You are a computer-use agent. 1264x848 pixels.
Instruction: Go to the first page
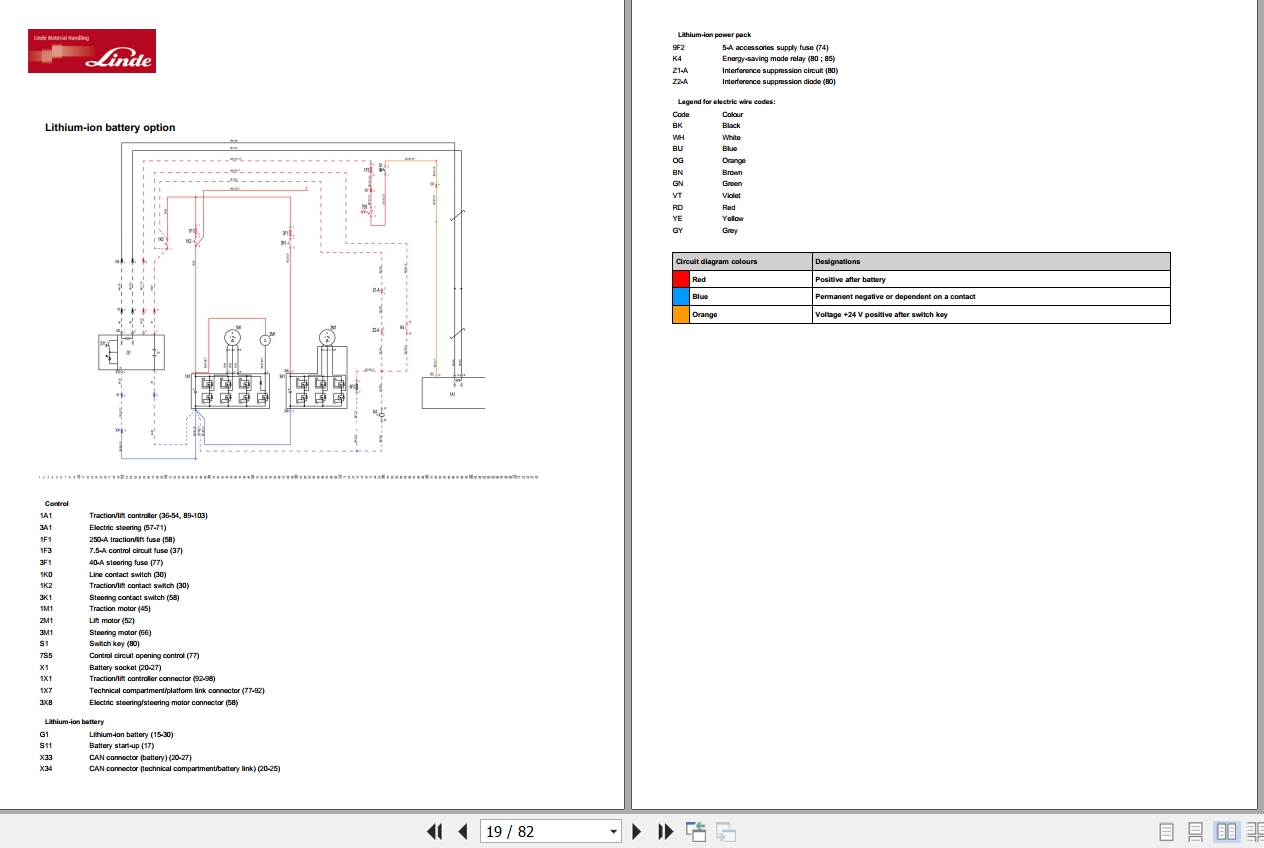434,831
